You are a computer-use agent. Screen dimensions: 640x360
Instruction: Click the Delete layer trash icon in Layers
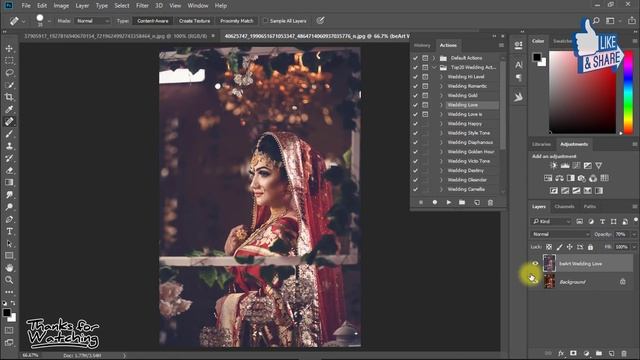(623, 353)
